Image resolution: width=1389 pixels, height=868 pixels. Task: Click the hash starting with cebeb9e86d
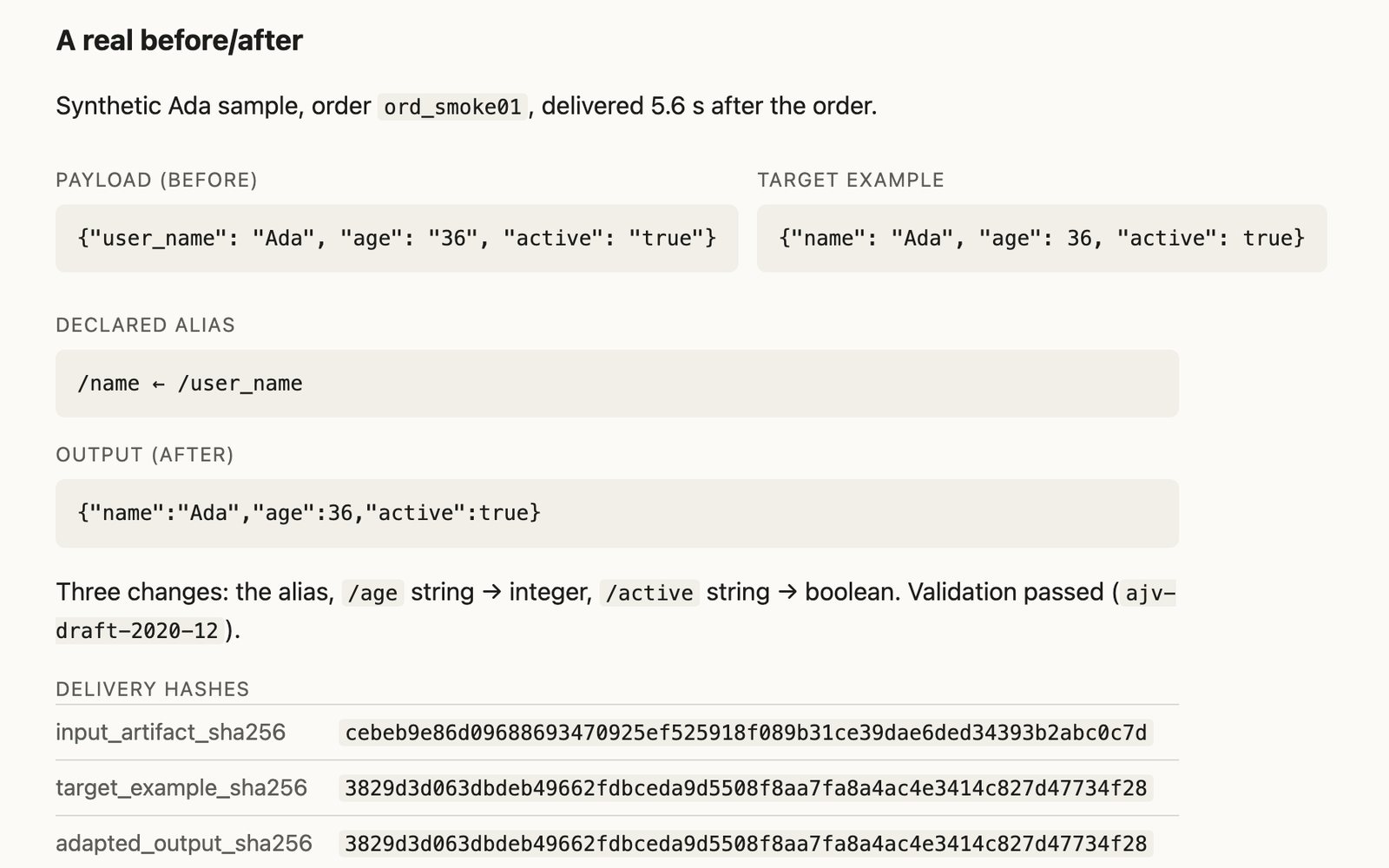[746, 733]
